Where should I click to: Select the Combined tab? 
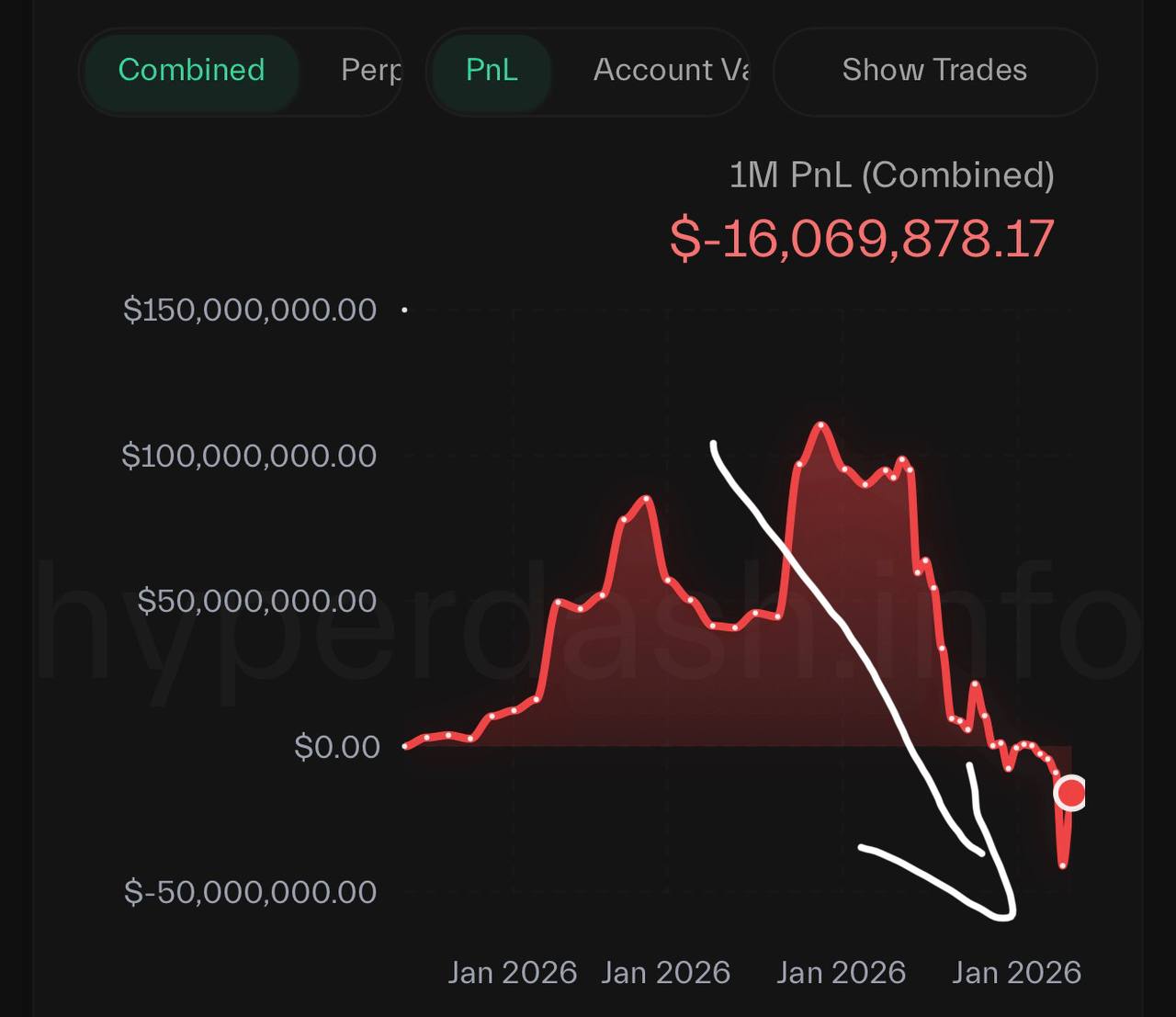[191, 71]
